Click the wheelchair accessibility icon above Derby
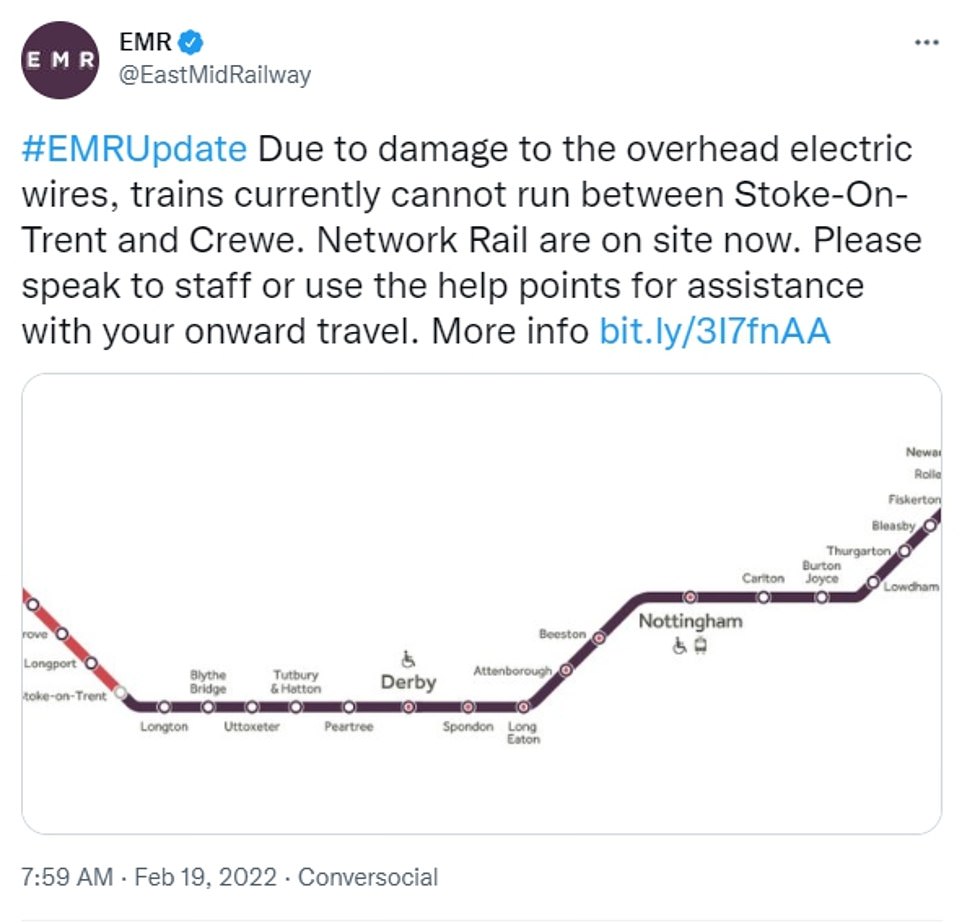Image resolution: width=962 pixels, height=923 pixels. (408, 660)
